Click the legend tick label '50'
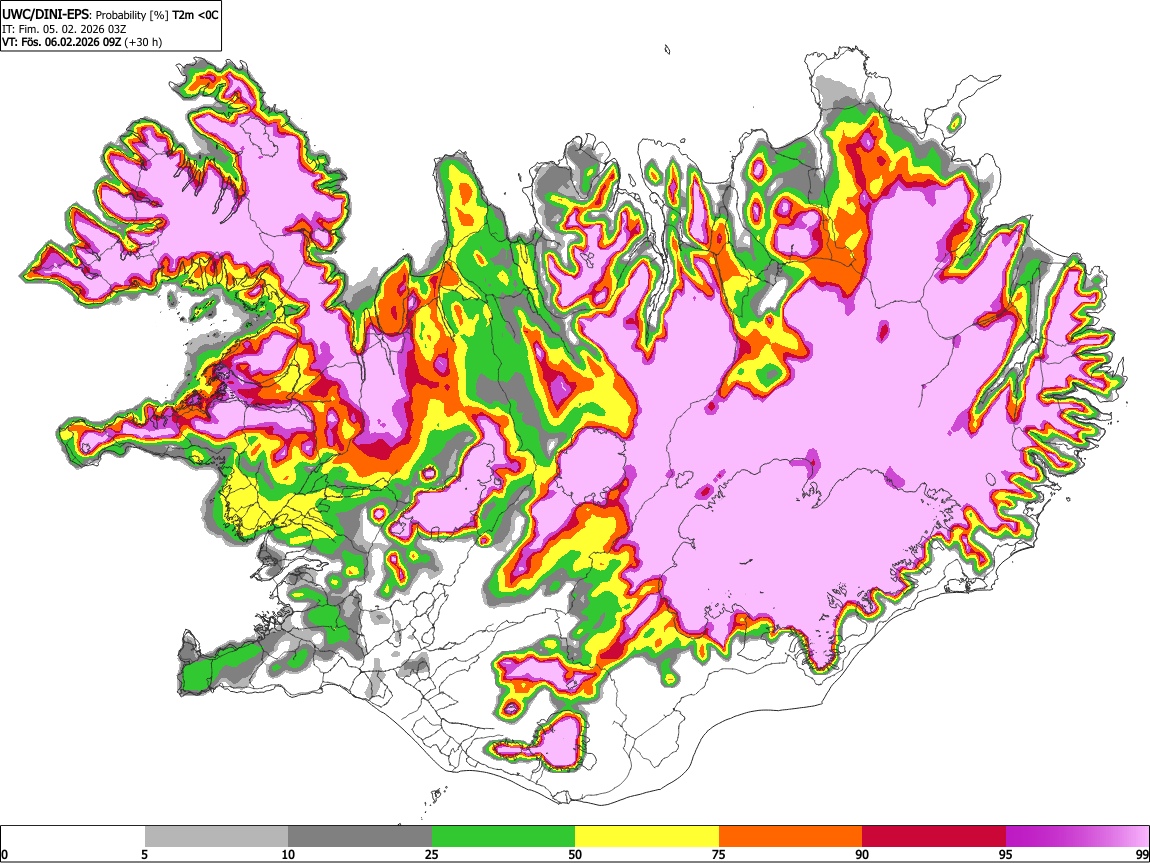 click(x=575, y=854)
